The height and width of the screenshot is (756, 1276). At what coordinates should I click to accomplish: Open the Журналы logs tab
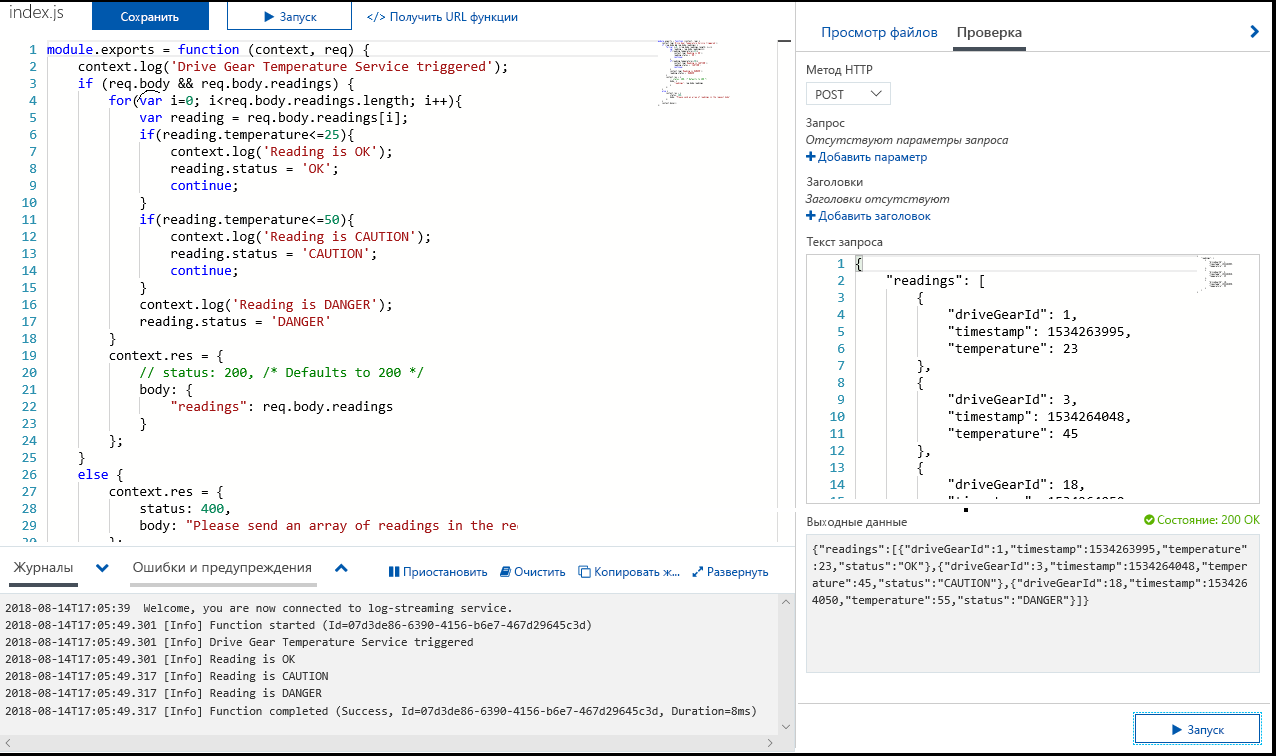[42, 568]
